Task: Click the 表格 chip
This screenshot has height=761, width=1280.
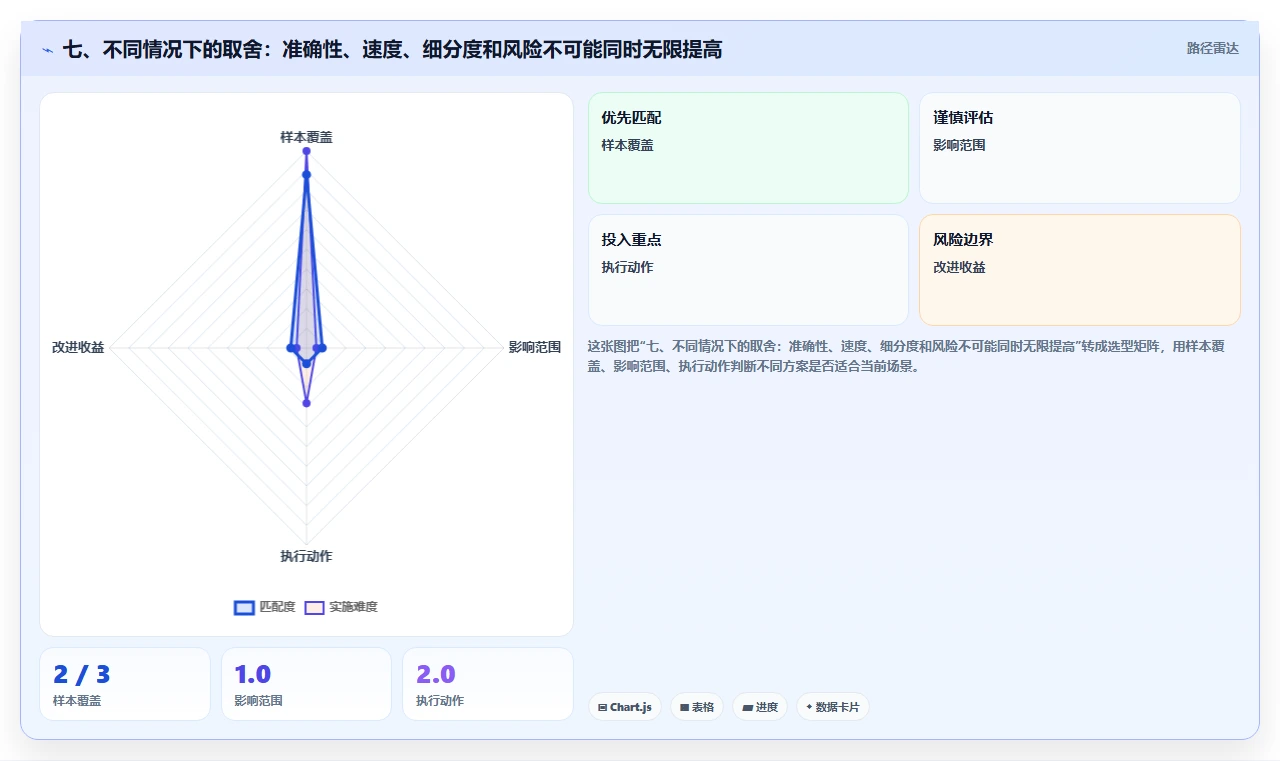Action: pos(697,707)
